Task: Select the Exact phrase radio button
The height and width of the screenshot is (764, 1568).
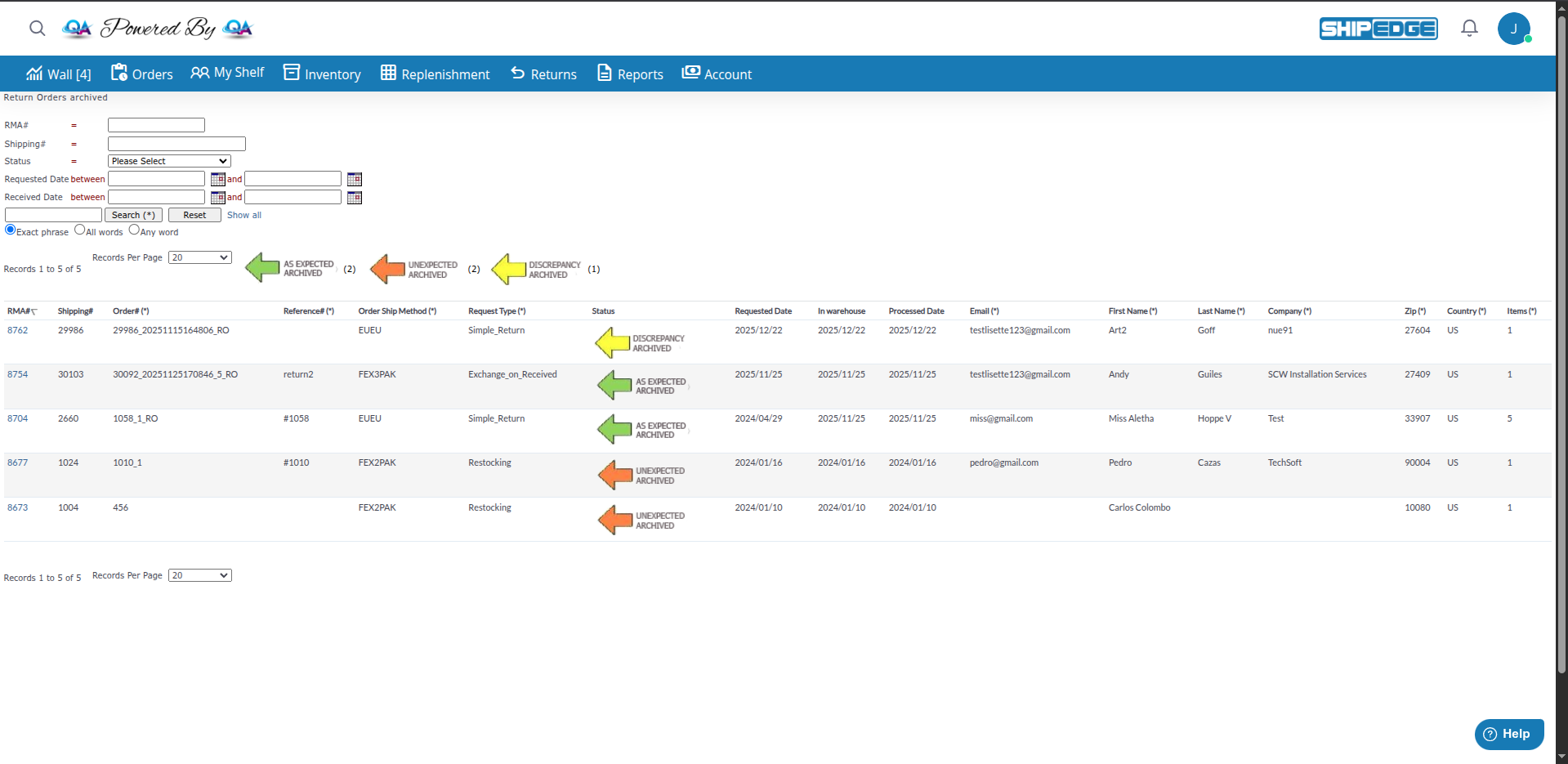Action: click(x=11, y=230)
